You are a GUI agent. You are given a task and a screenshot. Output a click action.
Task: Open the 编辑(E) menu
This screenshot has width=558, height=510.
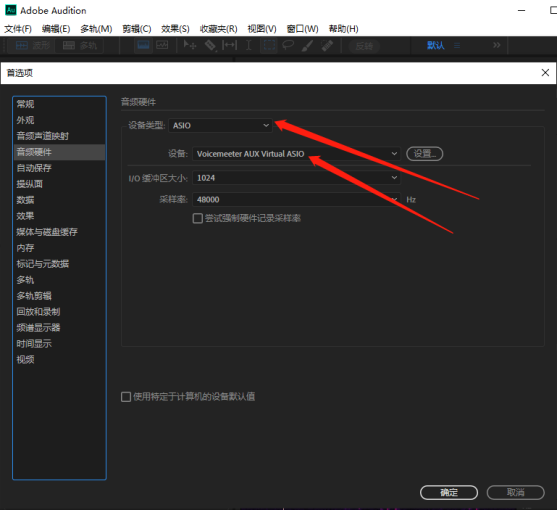(x=56, y=29)
